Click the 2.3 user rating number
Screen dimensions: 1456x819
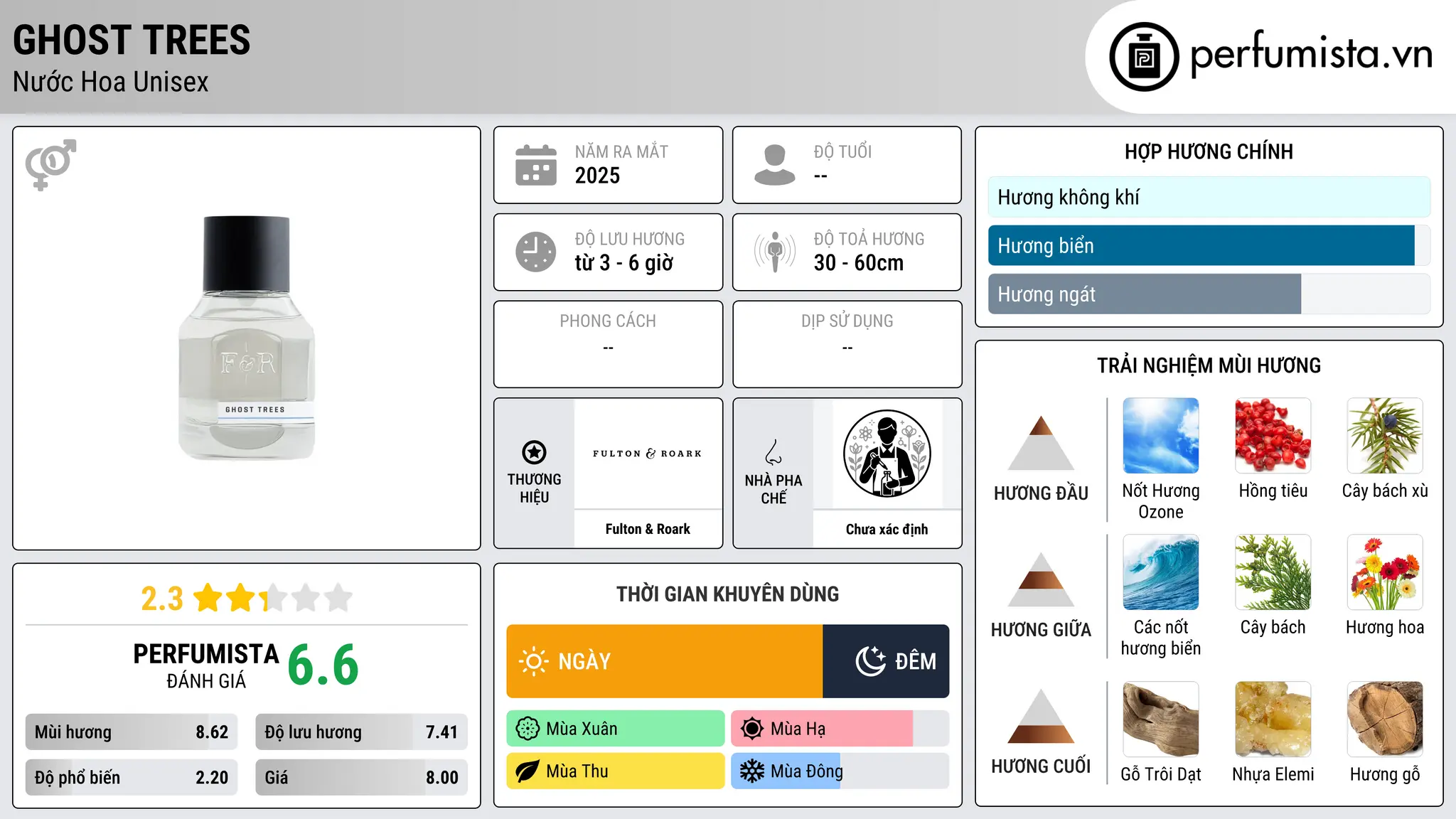pyautogui.click(x=162, y=599)
